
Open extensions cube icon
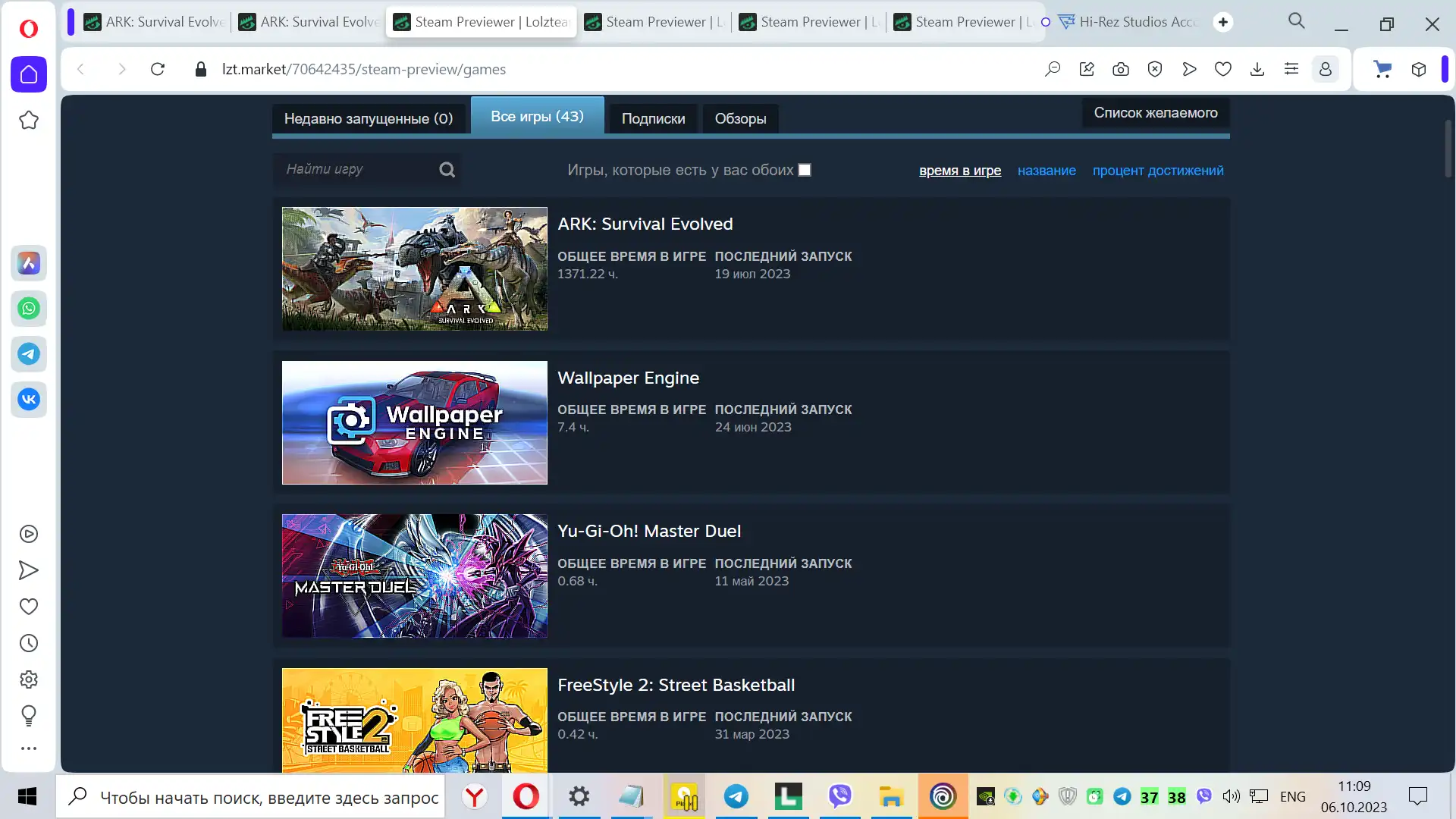1419,69
